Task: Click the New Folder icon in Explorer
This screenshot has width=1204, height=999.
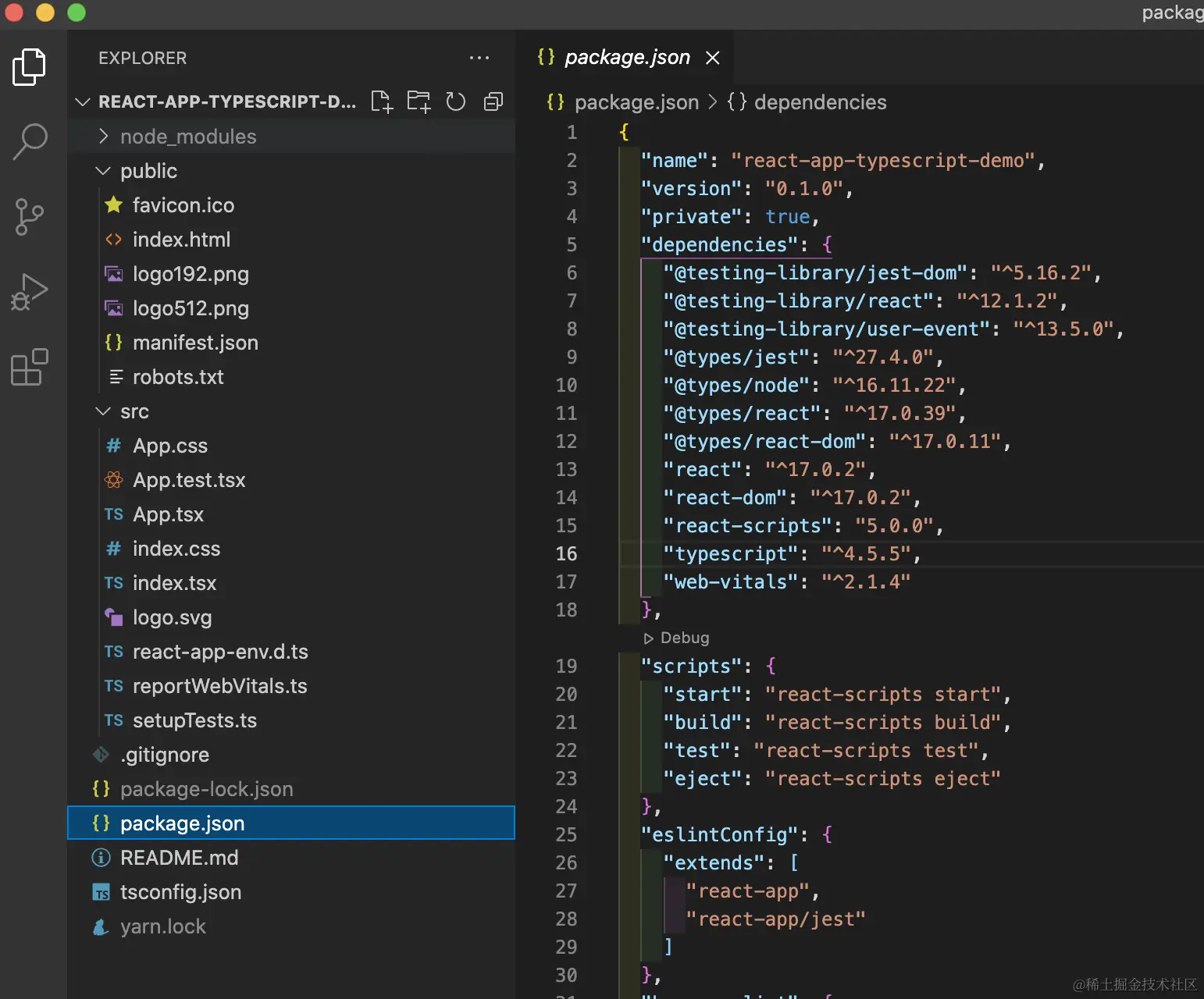Action: [x=419, y=101]
